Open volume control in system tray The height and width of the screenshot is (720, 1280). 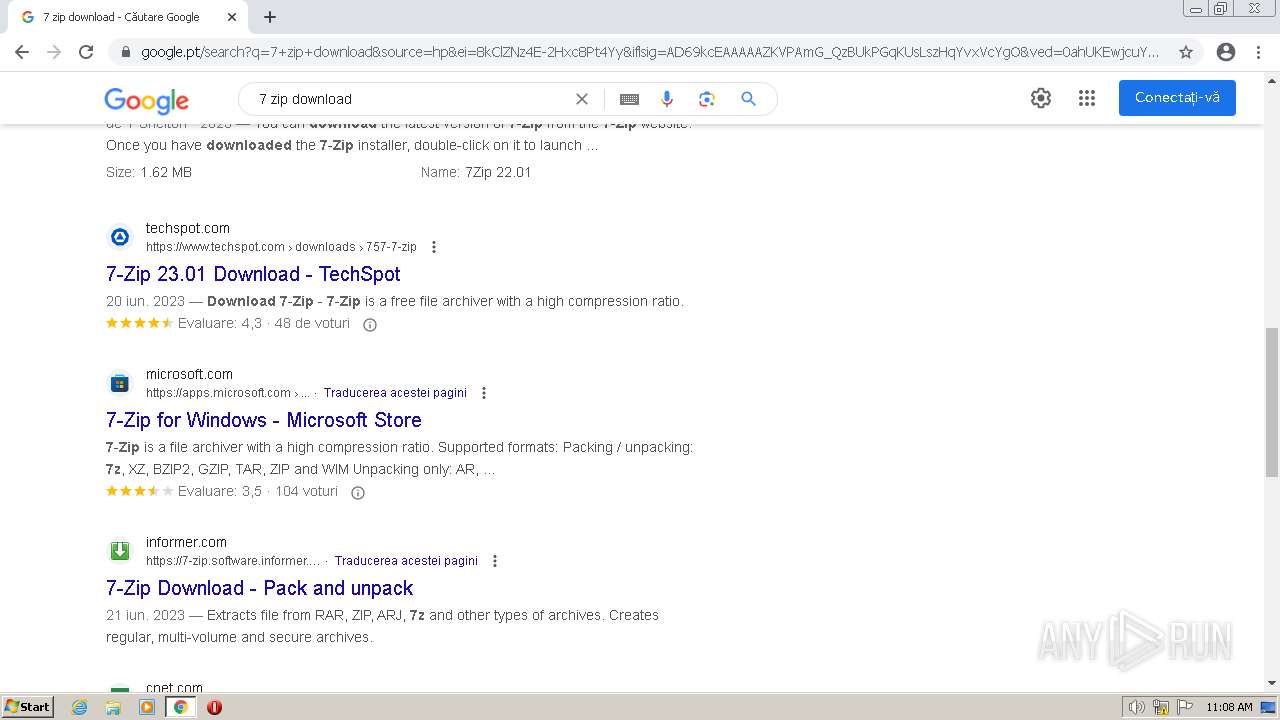1137,707
